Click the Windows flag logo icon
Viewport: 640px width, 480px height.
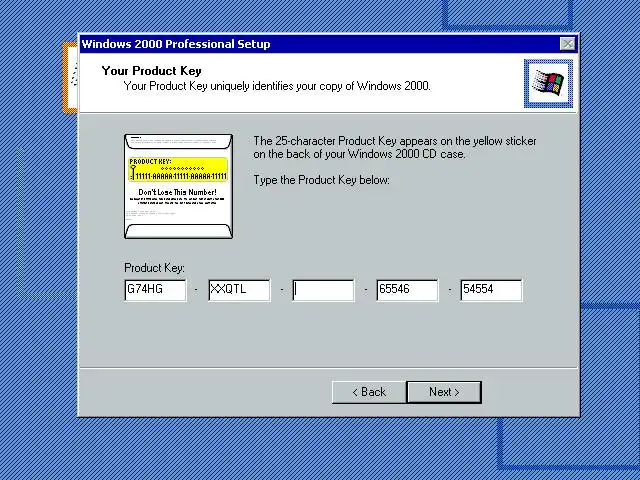(548, 83)
